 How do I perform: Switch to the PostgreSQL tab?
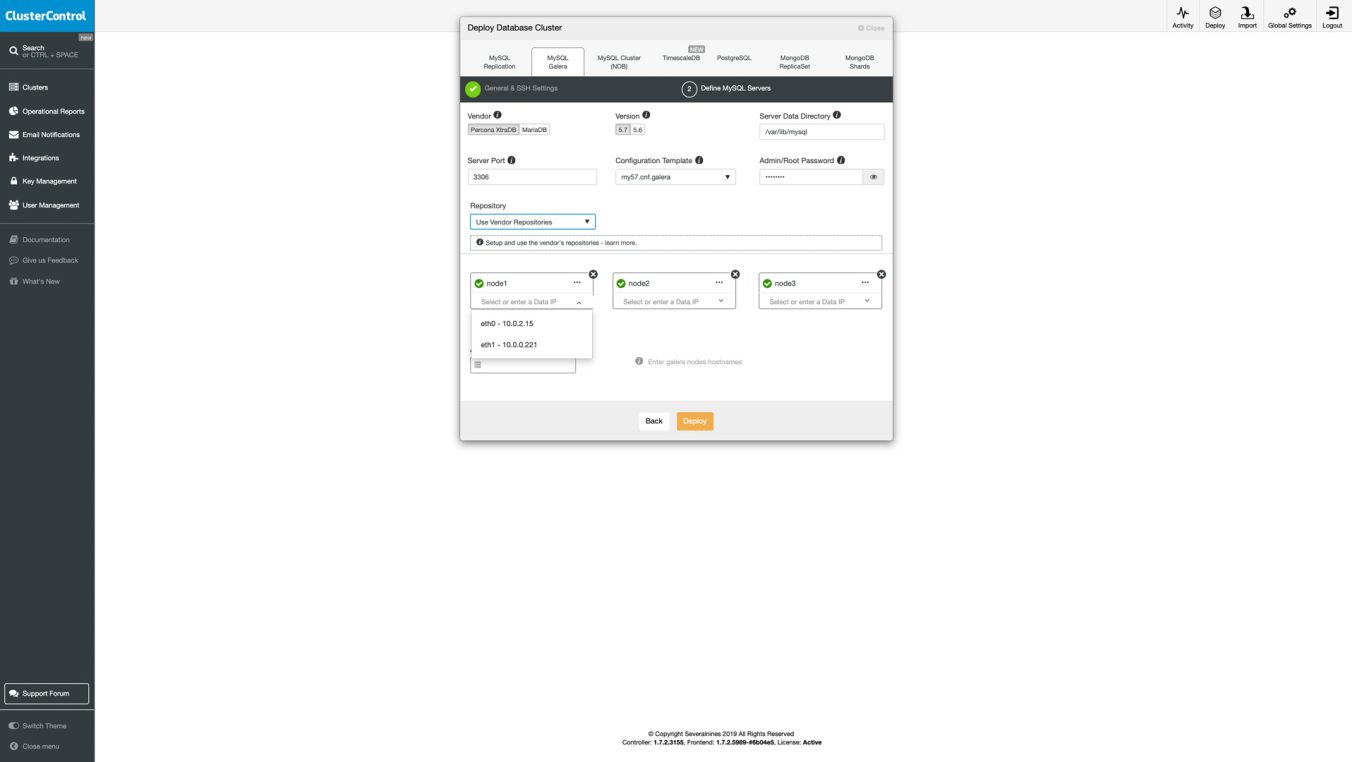coord(734,57)
